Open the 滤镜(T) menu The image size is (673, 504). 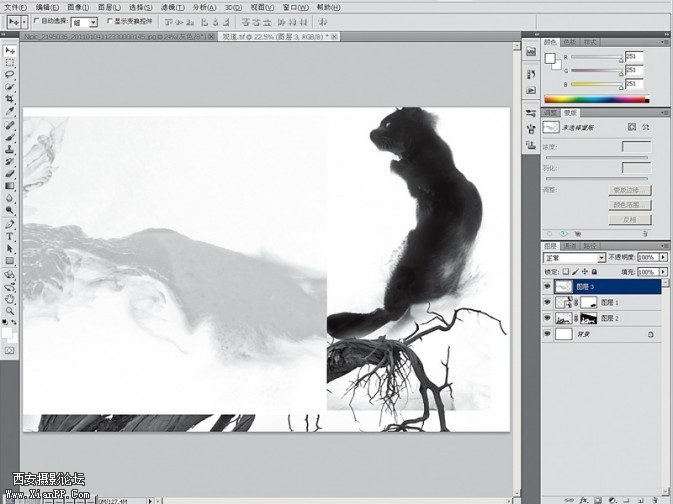point(173,7)
